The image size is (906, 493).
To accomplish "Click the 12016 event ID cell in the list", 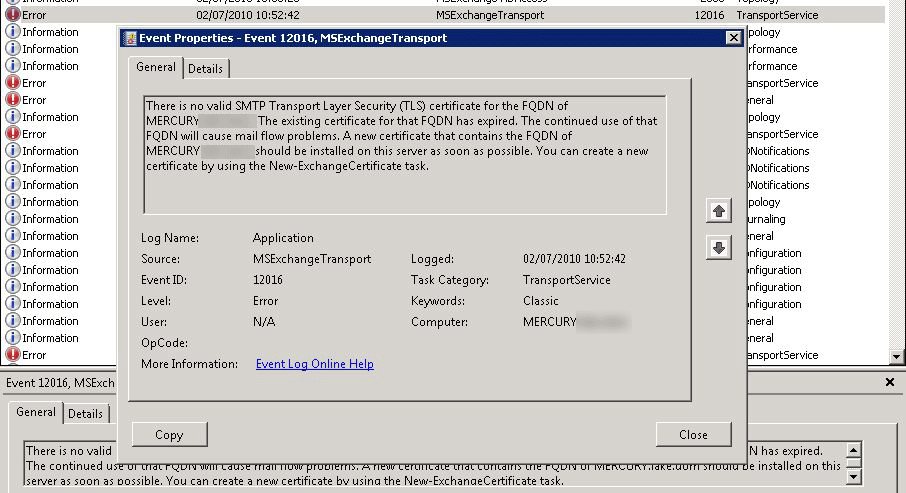I will pyautogui.click(x=709, y=15).
